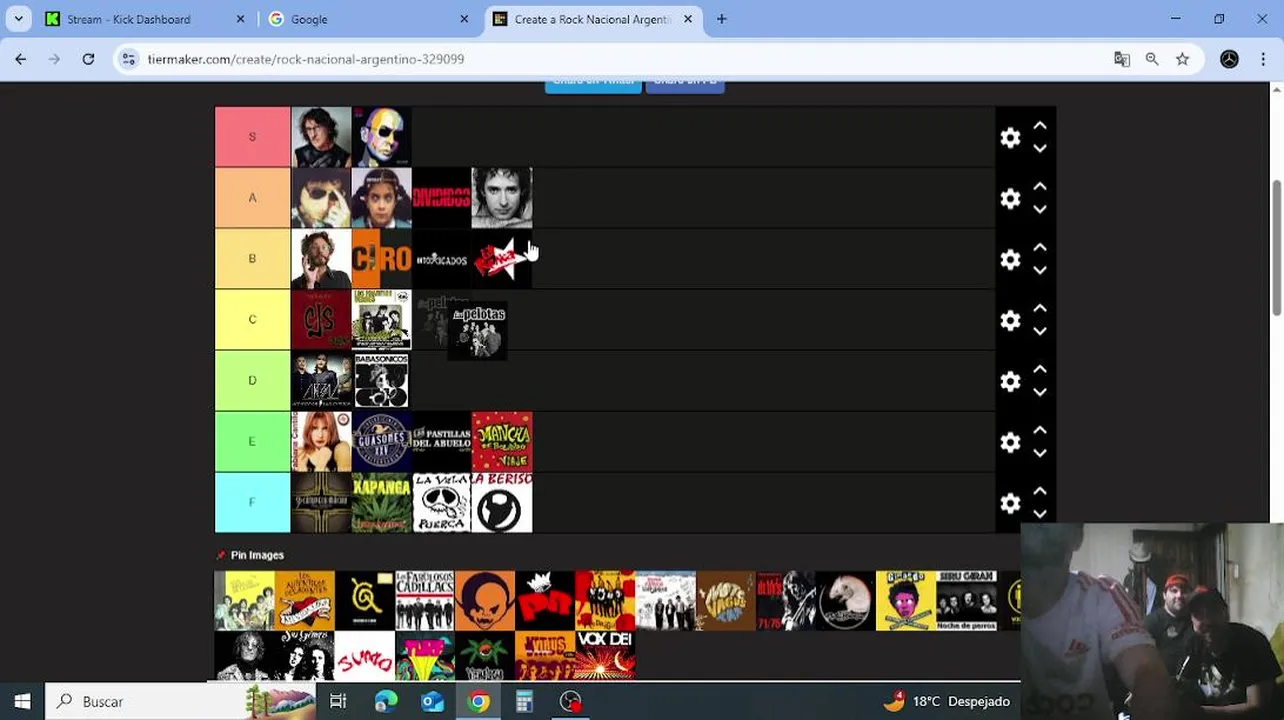Select the green E tier label
The width and height of the screenshot is (1284, 720).
click(x=252, y=442)
